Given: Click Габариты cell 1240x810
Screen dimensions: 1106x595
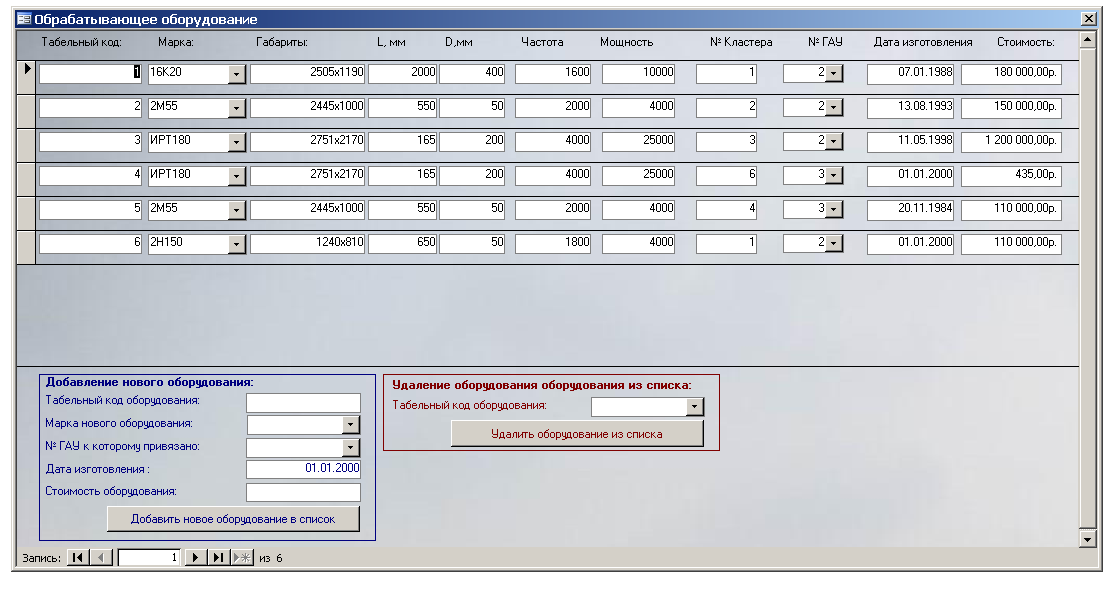Looking at the screenshot, I should pos(308,243).
